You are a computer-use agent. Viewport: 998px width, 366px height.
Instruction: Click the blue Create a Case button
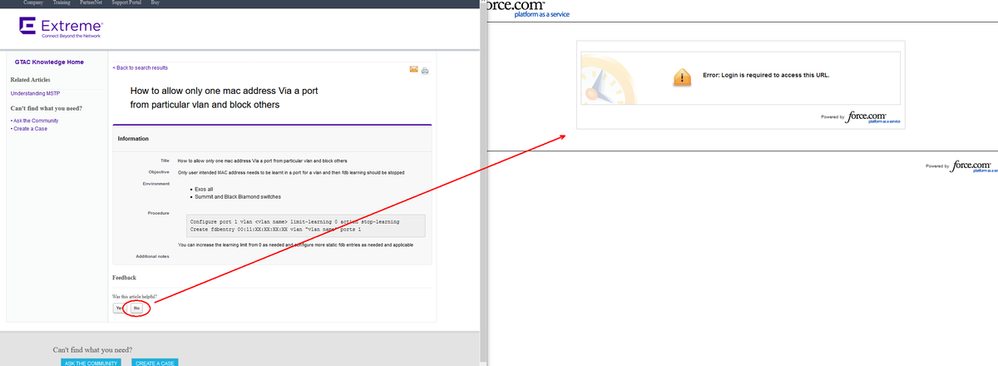coord(155,362)
